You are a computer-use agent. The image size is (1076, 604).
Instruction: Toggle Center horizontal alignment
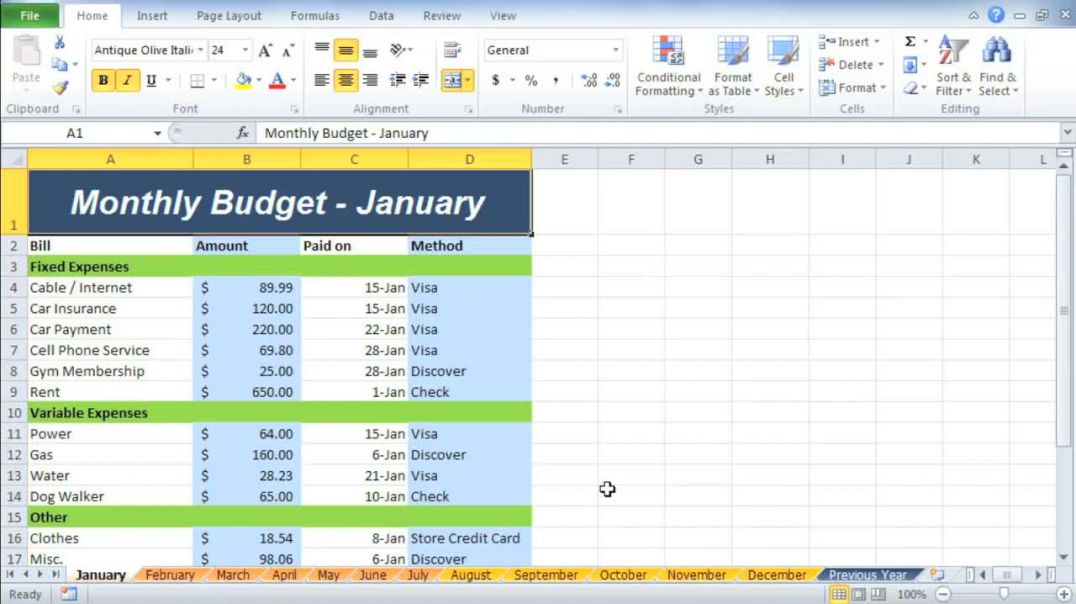coord(346,80)
